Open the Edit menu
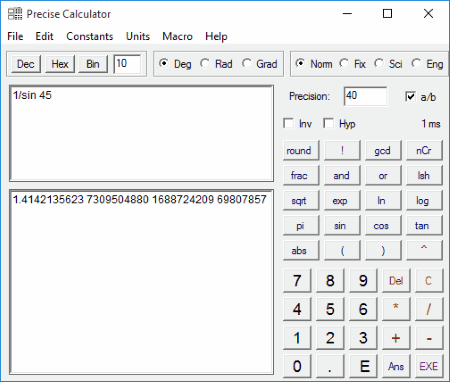 (44, 36)
